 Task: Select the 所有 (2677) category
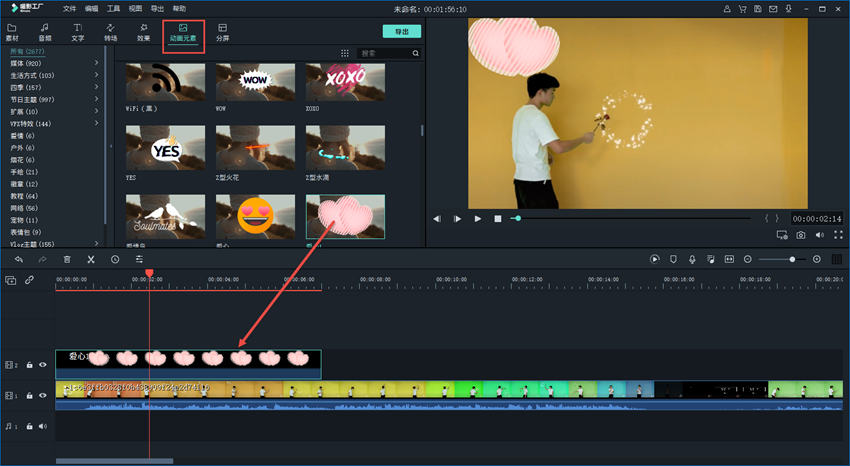pyautogui.click(x=27, y=51)
